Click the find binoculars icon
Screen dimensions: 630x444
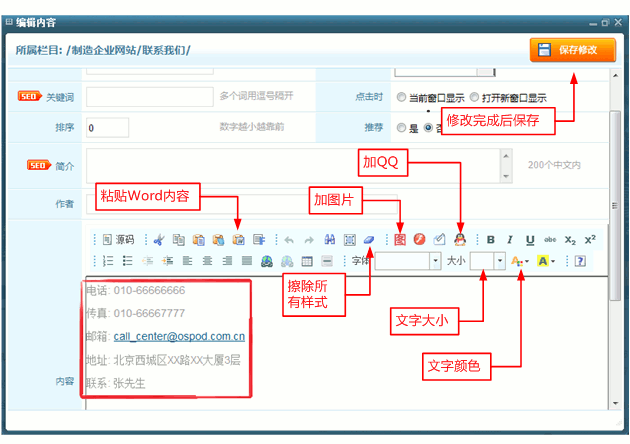(x=329, y=240)
